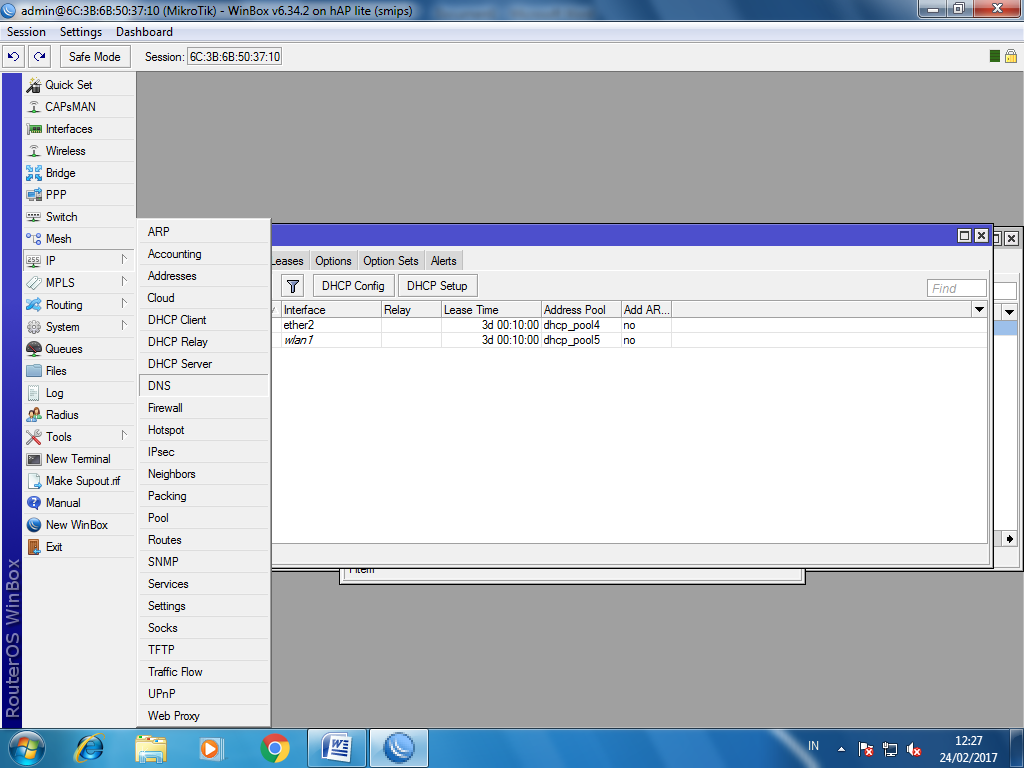
Task: Click Exit in the sidebar
Action: click(79, 547)
